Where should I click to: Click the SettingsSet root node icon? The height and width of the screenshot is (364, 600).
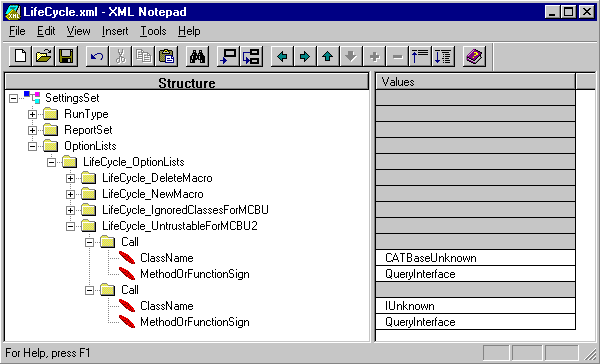(32, 98)
